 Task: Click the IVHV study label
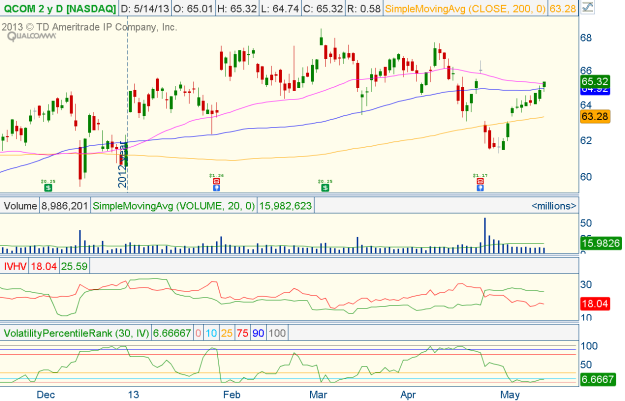16,267
